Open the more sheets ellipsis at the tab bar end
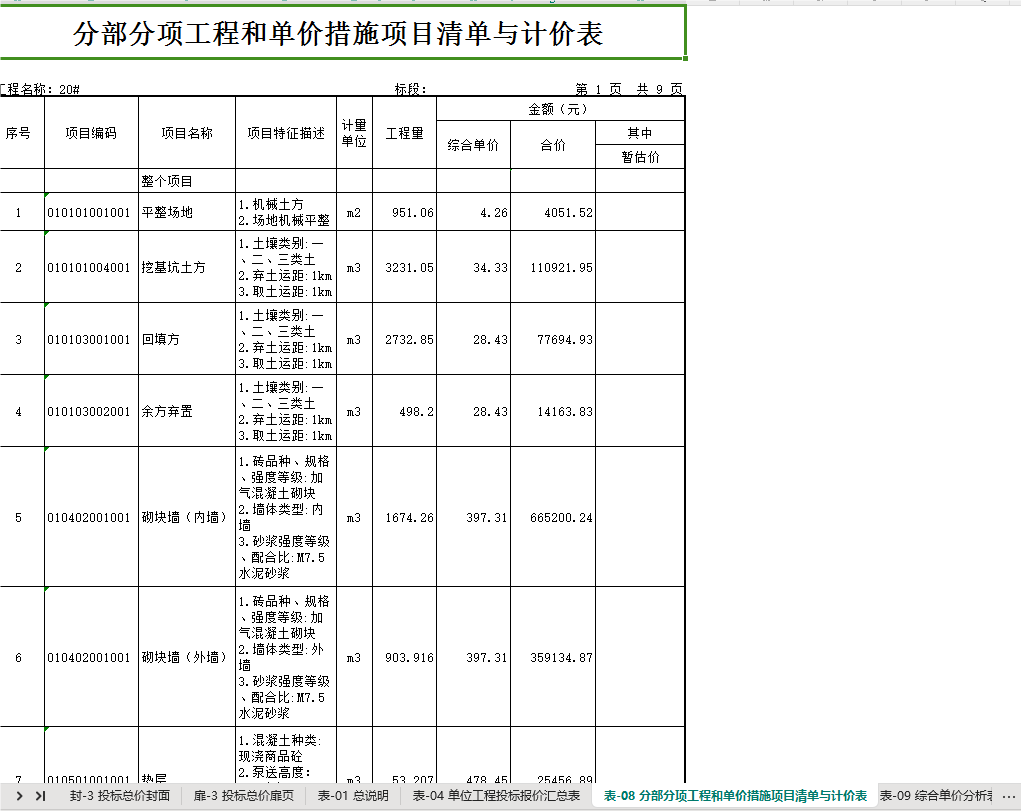This screenshot has width=1021, height=811. point(1009,796)
